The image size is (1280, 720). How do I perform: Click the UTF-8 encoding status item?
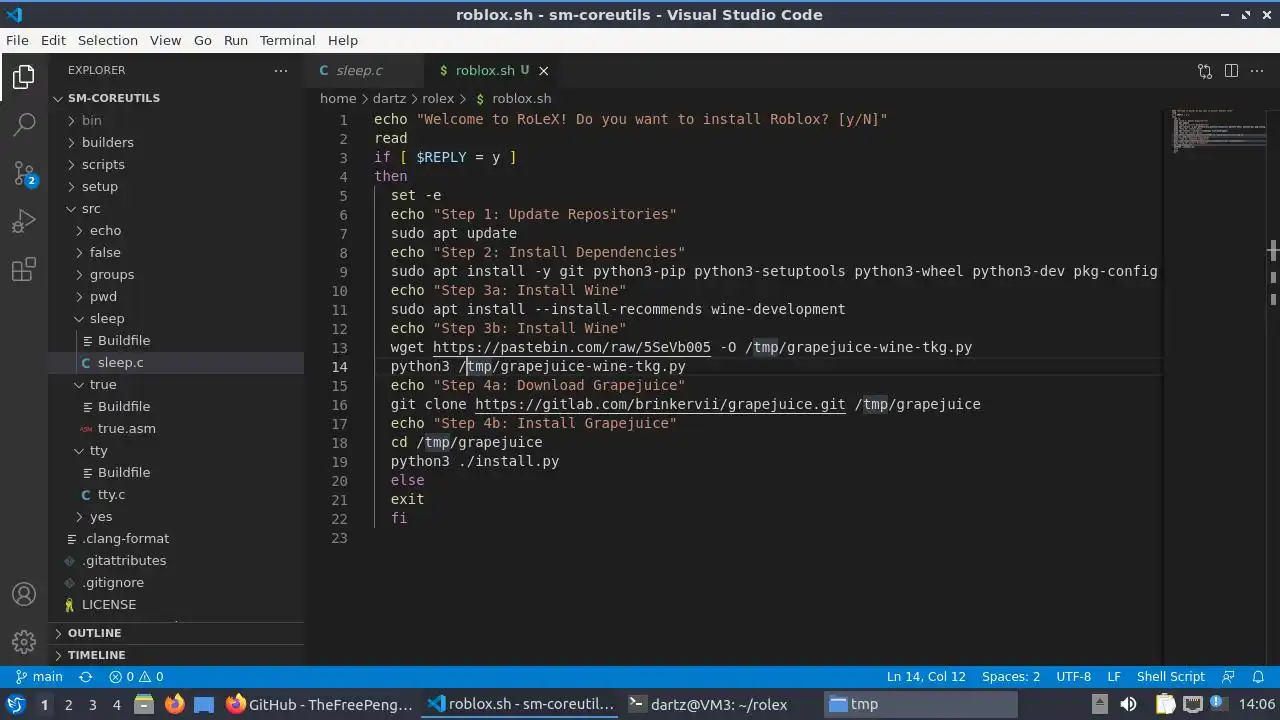pyautogui.click(x=1074, y=677)
